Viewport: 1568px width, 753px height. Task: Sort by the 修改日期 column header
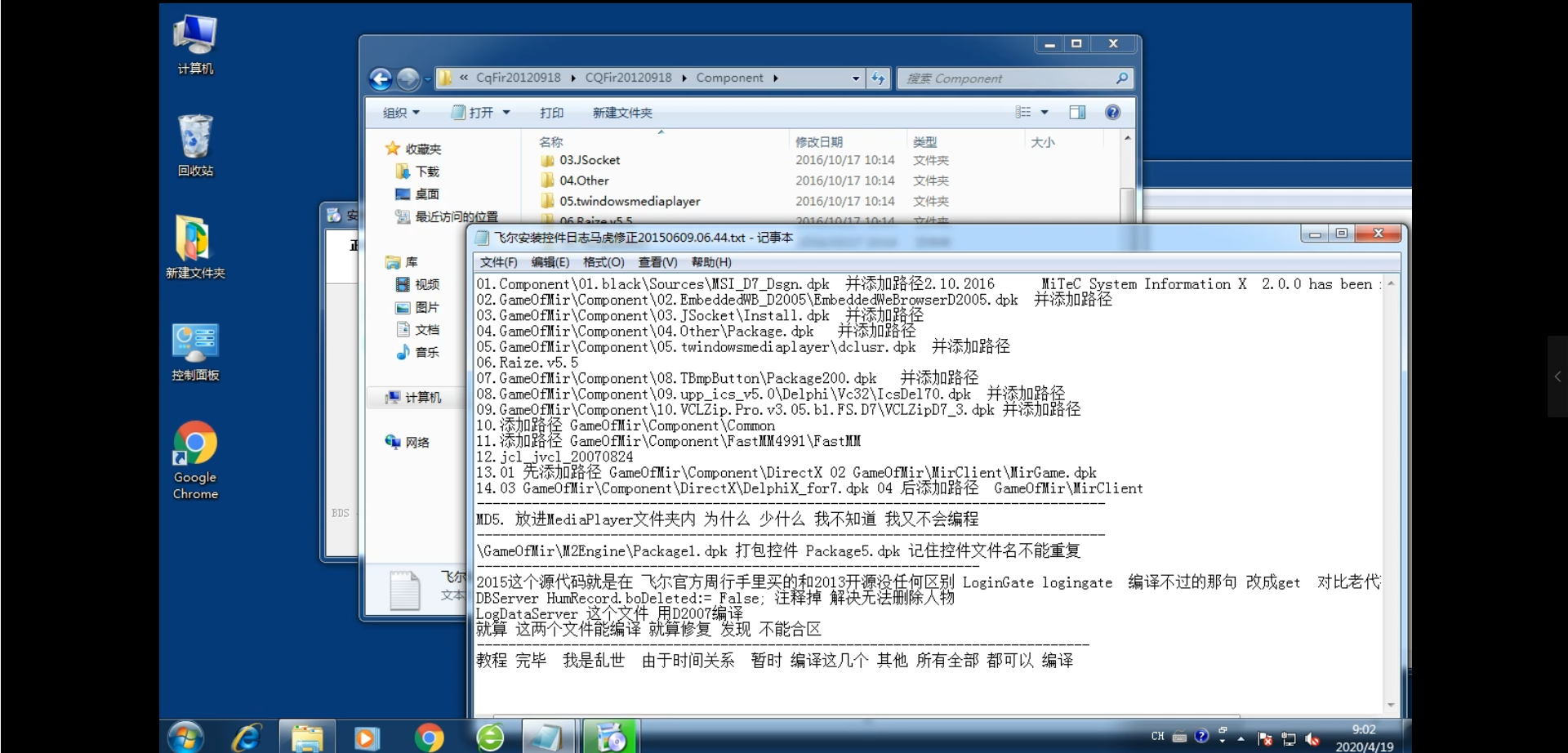click(x=818, y=142)
